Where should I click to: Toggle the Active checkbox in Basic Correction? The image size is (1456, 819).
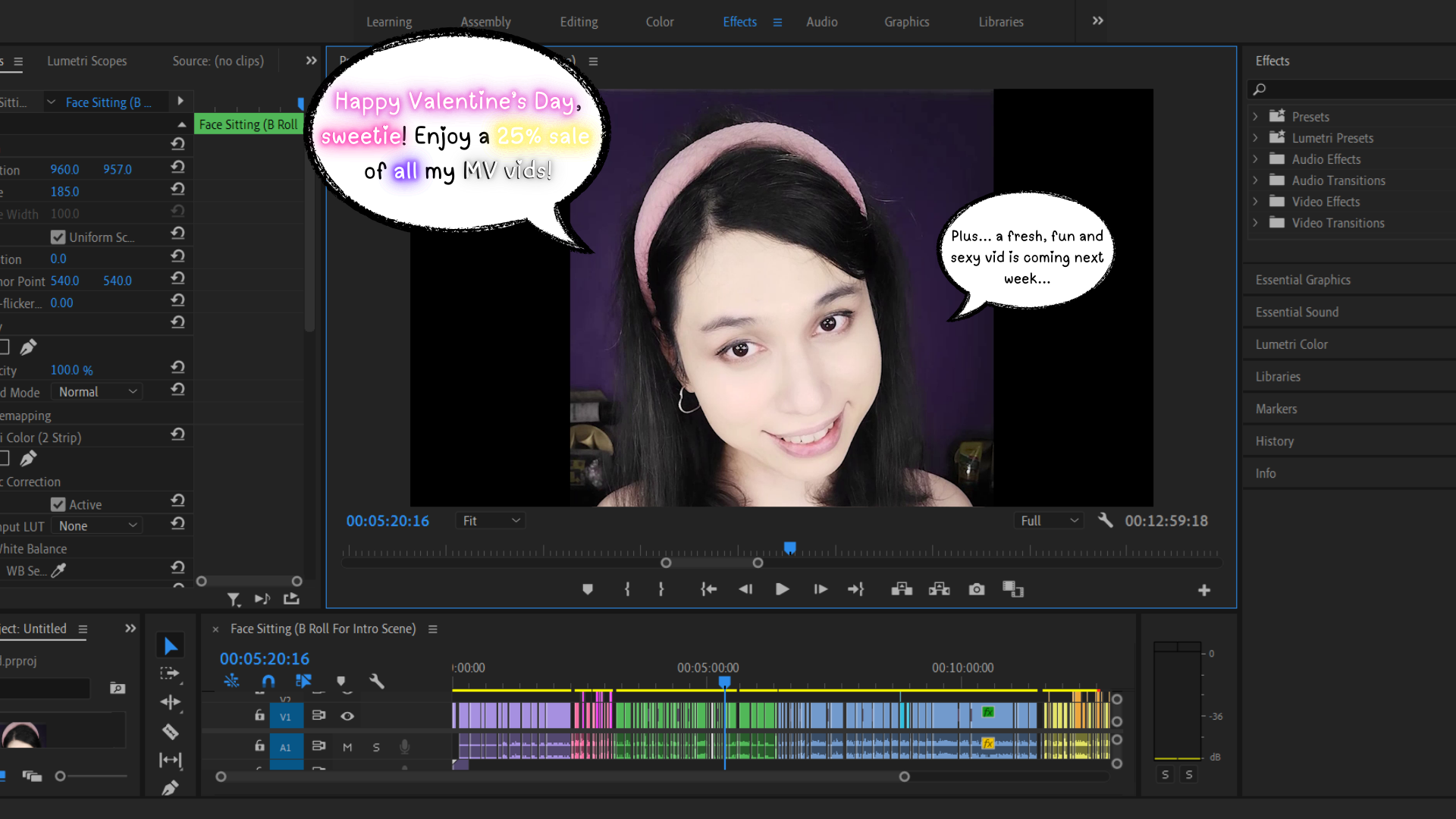pyautogui.click(x=58, y=504)
